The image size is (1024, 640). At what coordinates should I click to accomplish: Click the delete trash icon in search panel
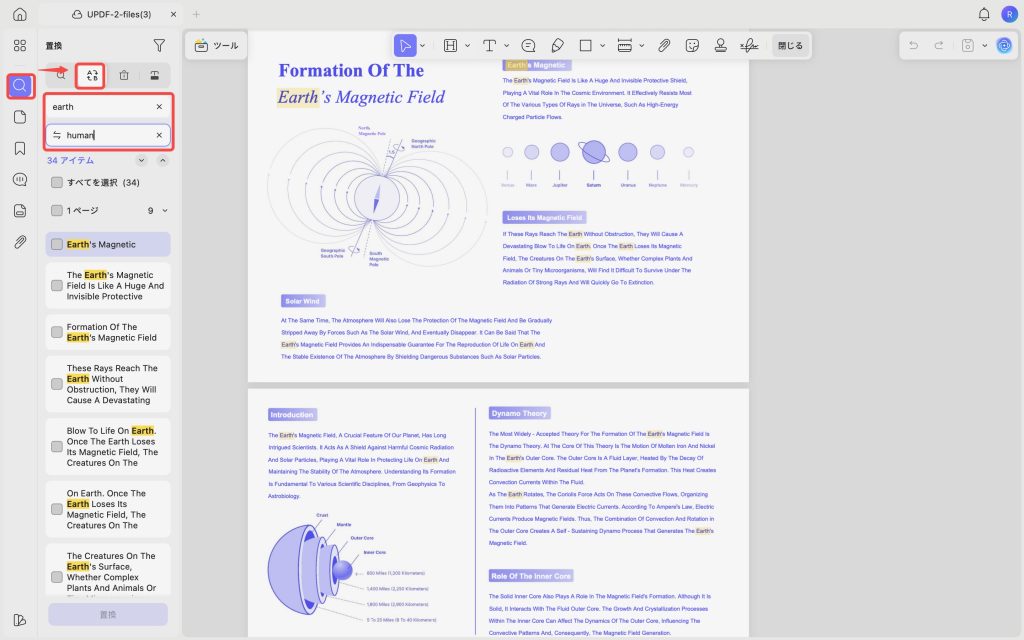[123, 75]
